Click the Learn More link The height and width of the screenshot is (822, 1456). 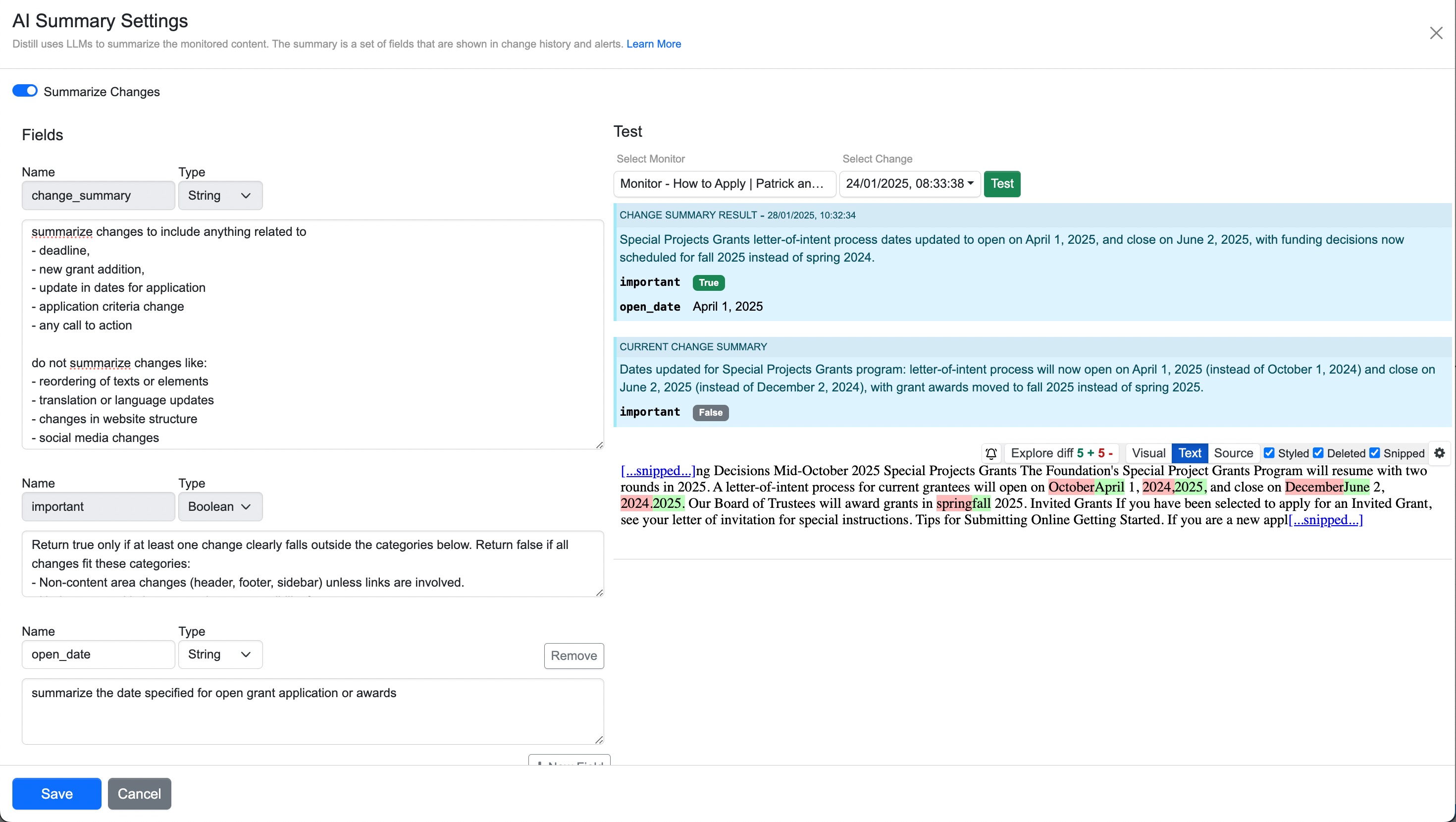(654, 44)
